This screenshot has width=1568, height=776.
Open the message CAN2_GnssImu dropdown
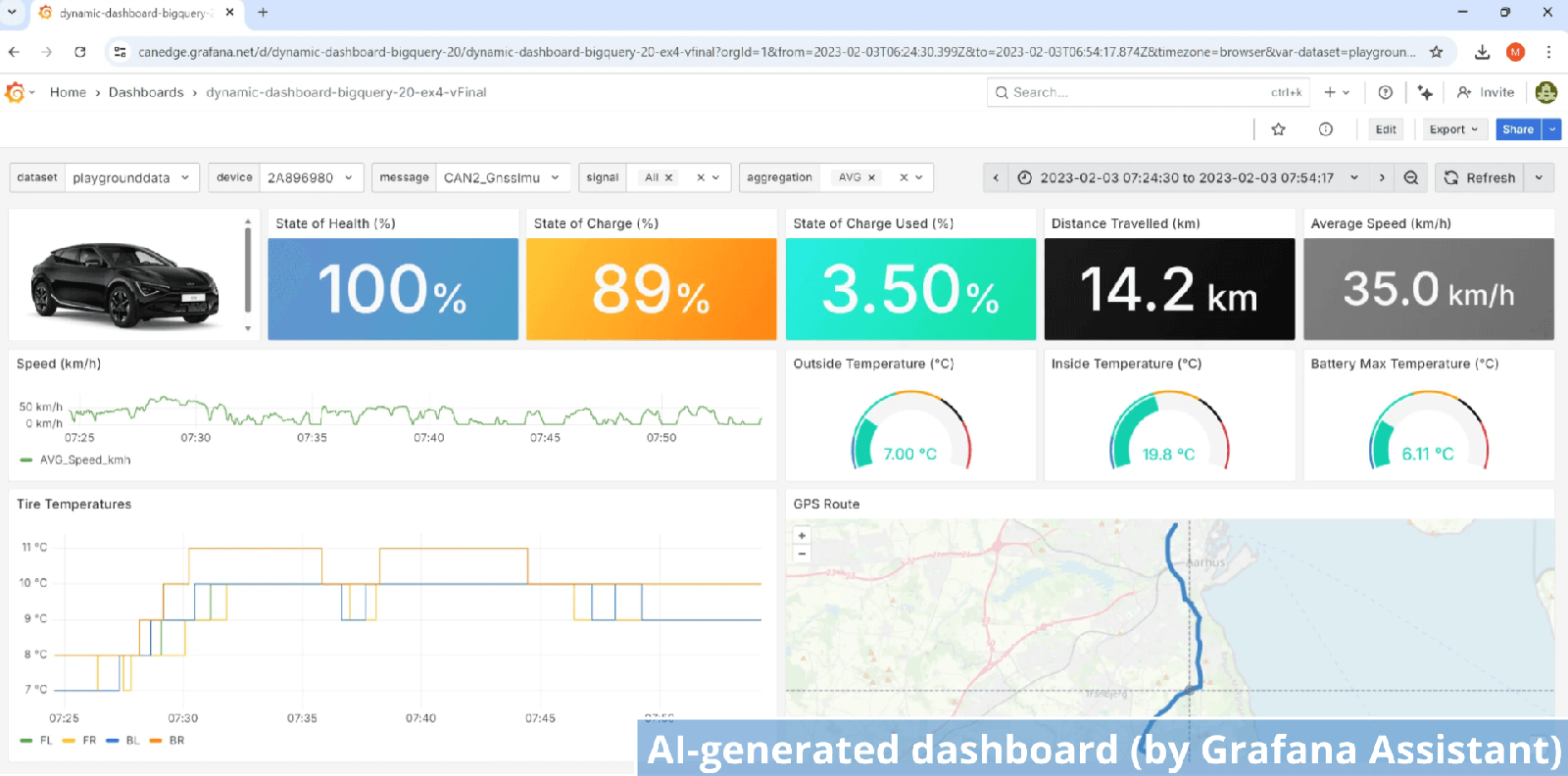(x=503, y=177)
